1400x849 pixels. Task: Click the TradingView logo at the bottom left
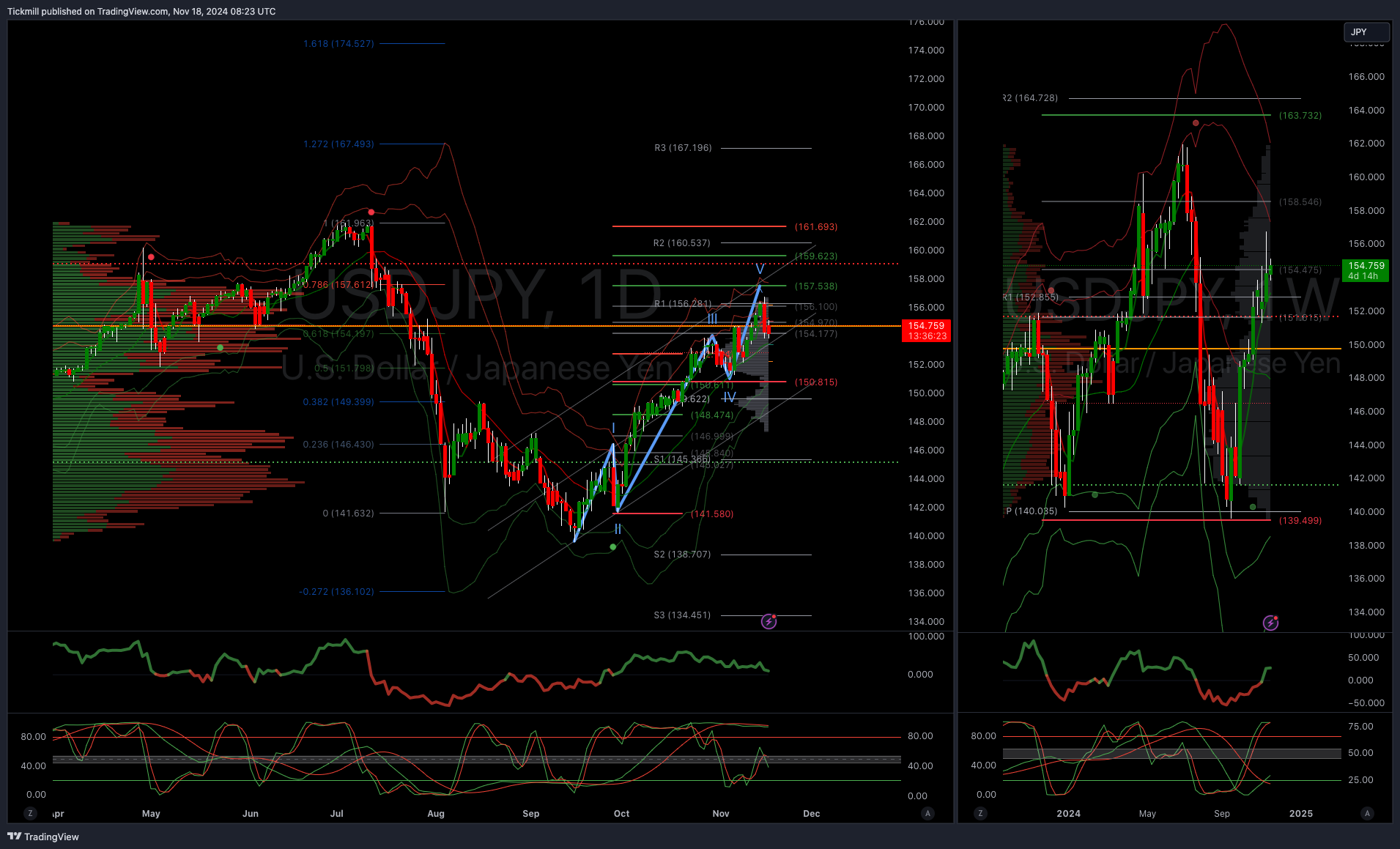(43, 837)
